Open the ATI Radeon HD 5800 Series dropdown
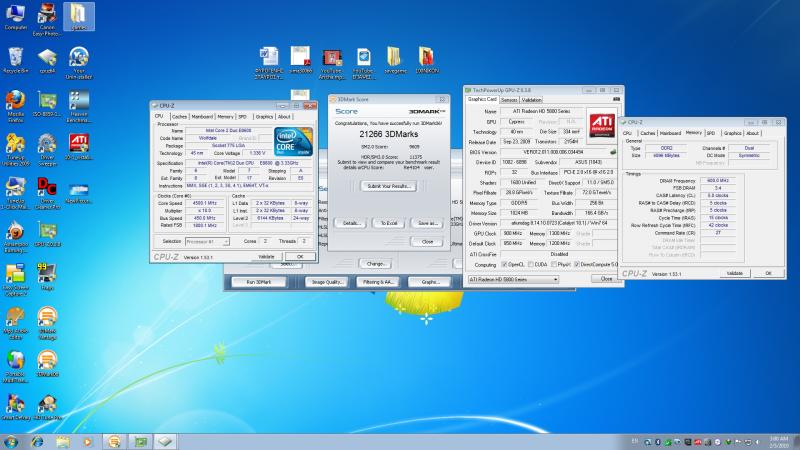The height and width of the screenshot is (450, 800). coord(513,280)
